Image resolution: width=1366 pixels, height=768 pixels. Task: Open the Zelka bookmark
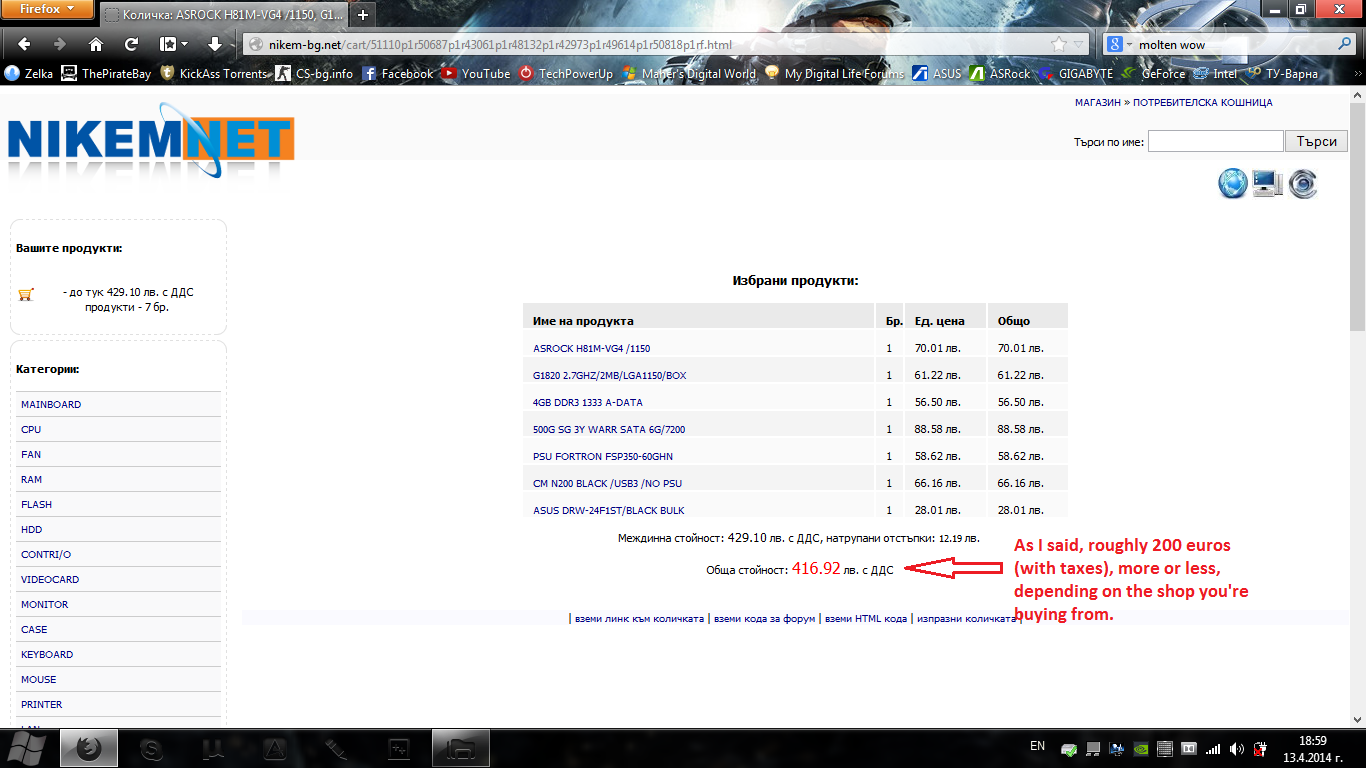coord(29,73)
